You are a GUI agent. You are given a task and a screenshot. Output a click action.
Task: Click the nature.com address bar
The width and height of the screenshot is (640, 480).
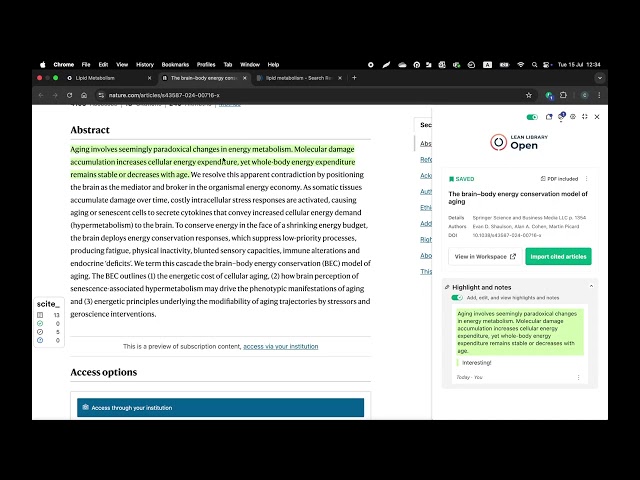[x=314, y=95]
